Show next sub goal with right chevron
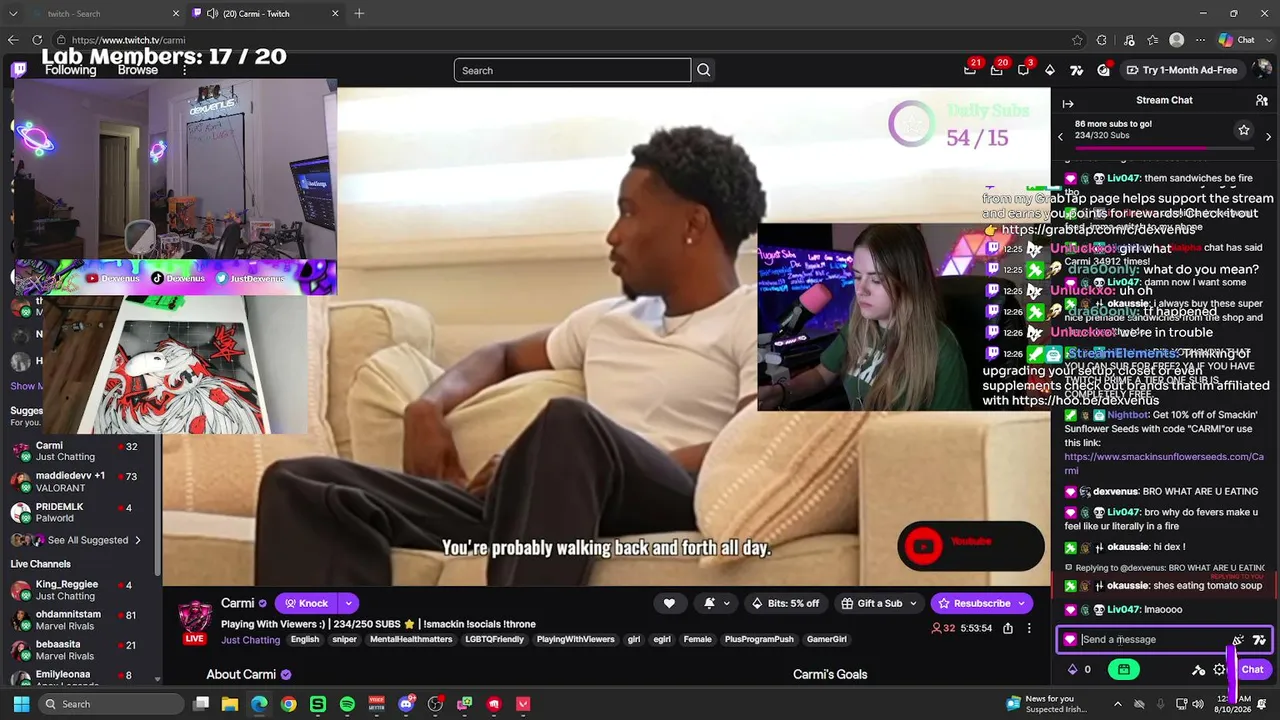Viewport: 1280px width, 720px height. [1268, 136]
